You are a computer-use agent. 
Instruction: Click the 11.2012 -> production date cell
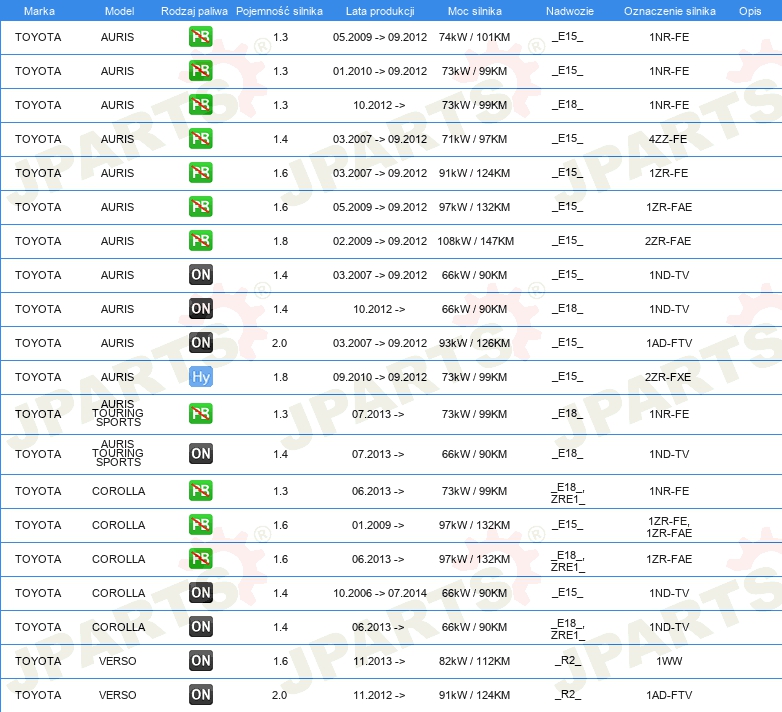pyautogui.click(x=379, y=695)
